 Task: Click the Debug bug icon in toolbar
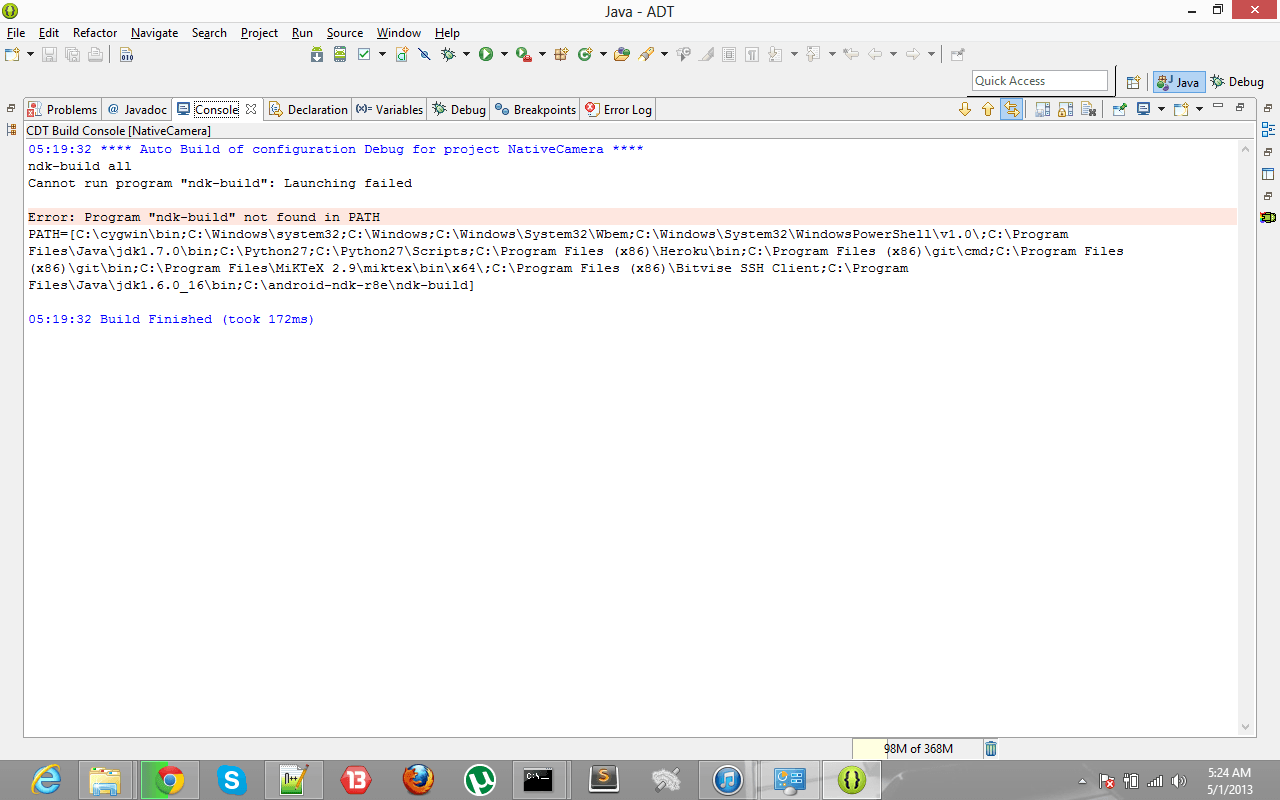tap(448, 54)
